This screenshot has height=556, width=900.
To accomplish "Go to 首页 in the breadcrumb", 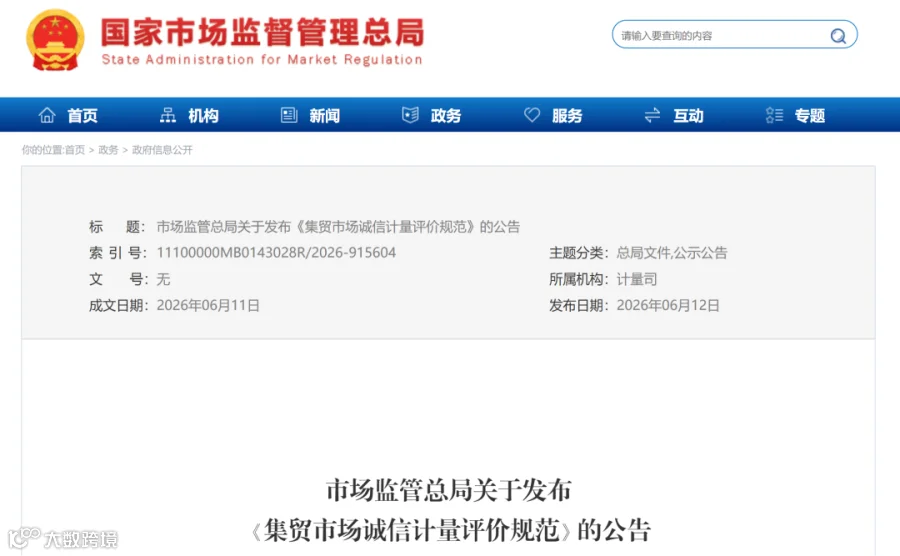I will 75,150.
